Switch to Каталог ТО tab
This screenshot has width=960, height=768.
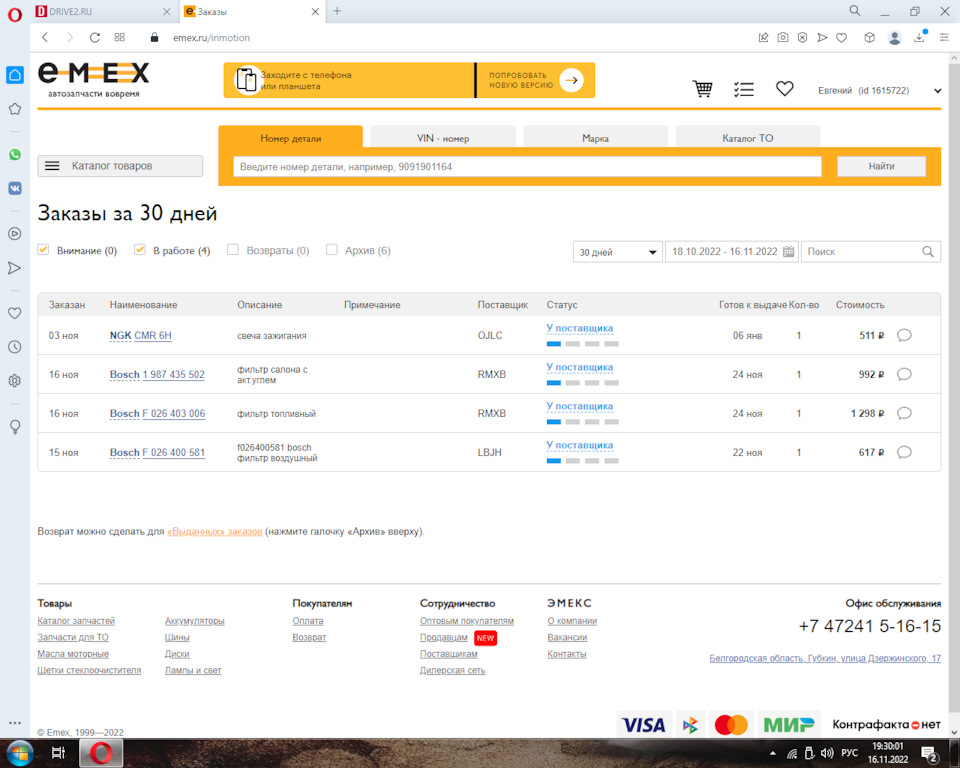coord(748,138)
